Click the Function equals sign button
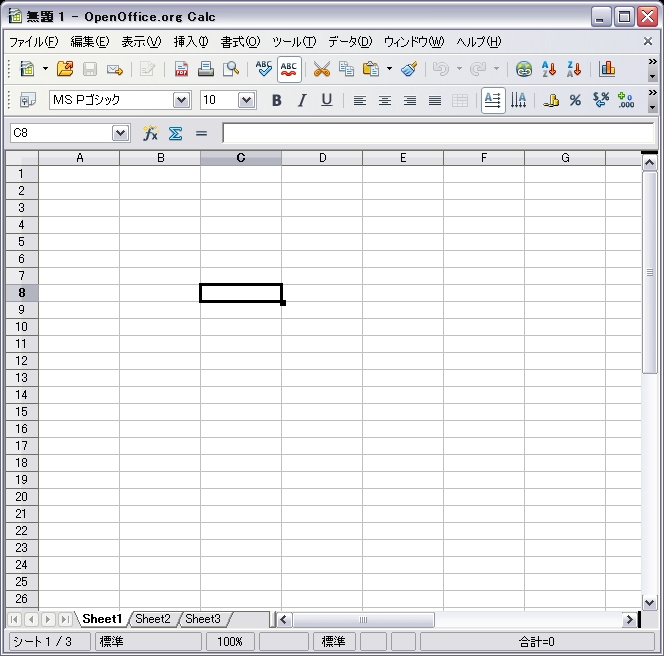 pos(201,133)
